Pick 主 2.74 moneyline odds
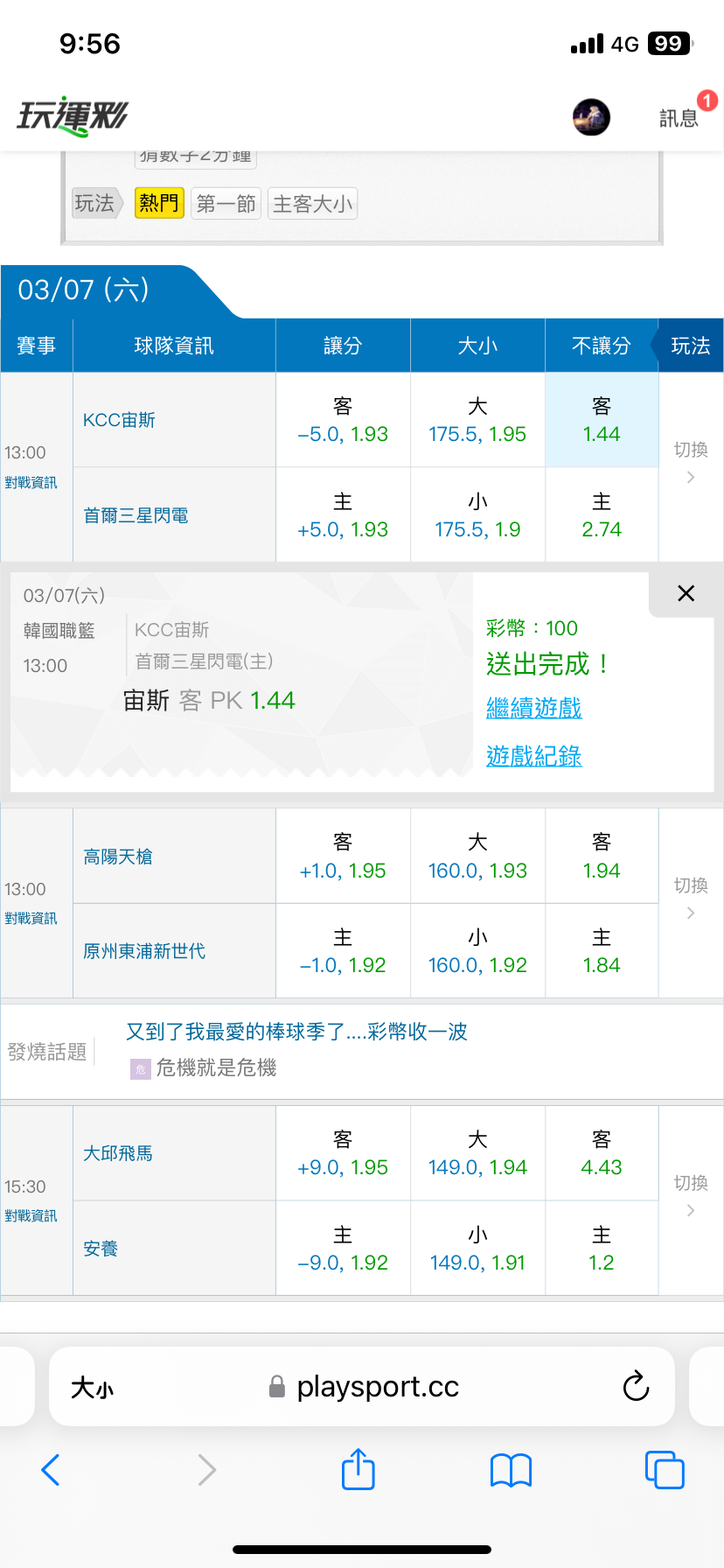The height and width of the screenshot is (1568, 724). [602, 515]
